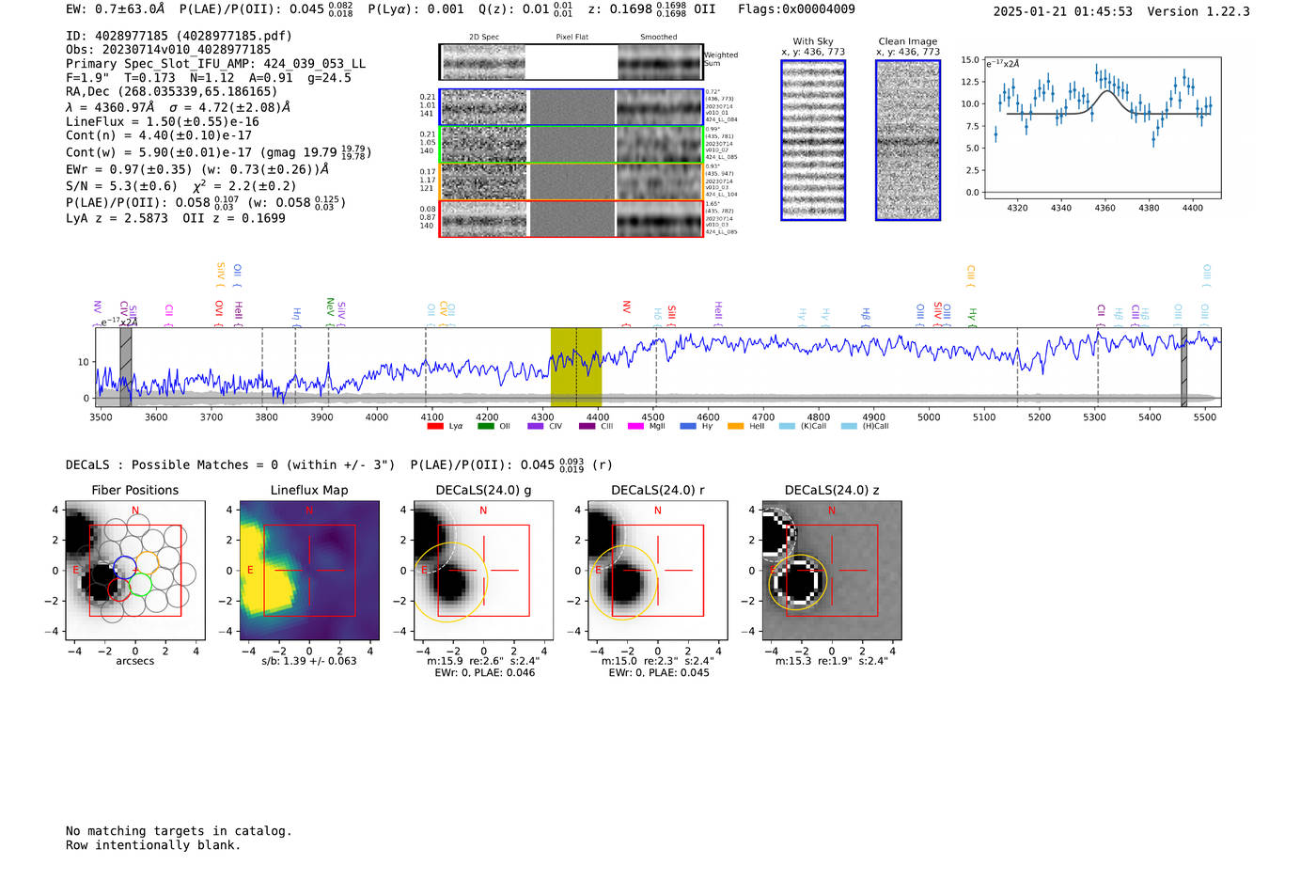
Task: Select the DECaLS(24.0) g cutout image
Action: pyautogui.click(x=483, y=571)
